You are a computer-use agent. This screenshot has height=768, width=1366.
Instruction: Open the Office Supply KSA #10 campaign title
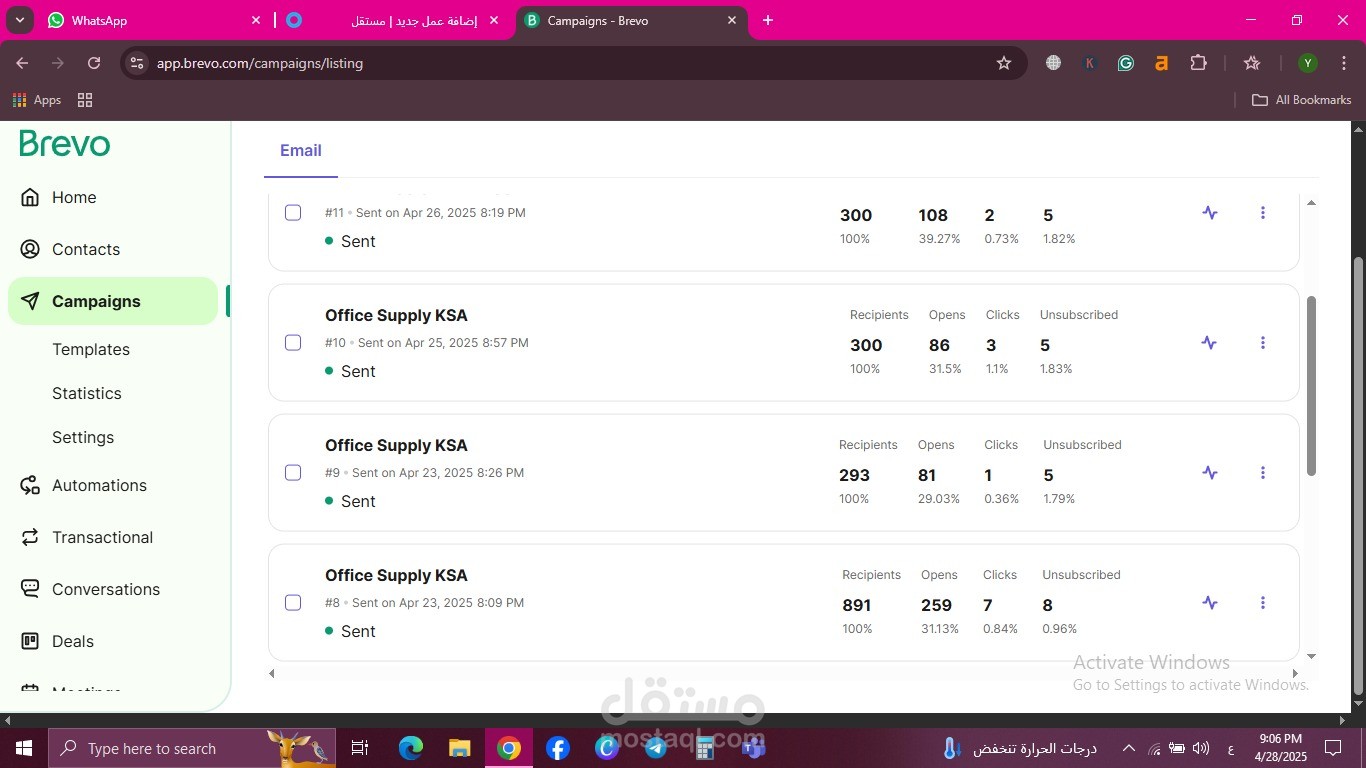[x=396, y=315]
